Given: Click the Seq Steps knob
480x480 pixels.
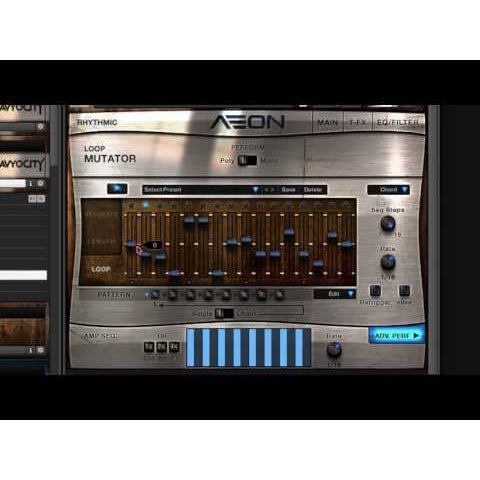Looking at the screenshot, I should tap(388, 223).
